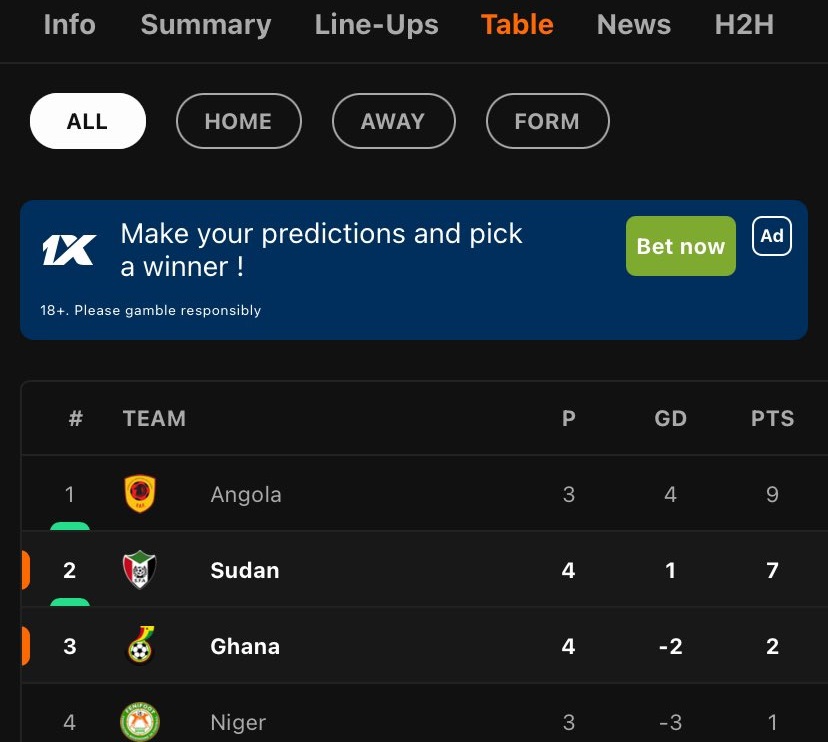Tap the Sudan football association badge
Screen dimensions: 828x742
coord(139,569)
